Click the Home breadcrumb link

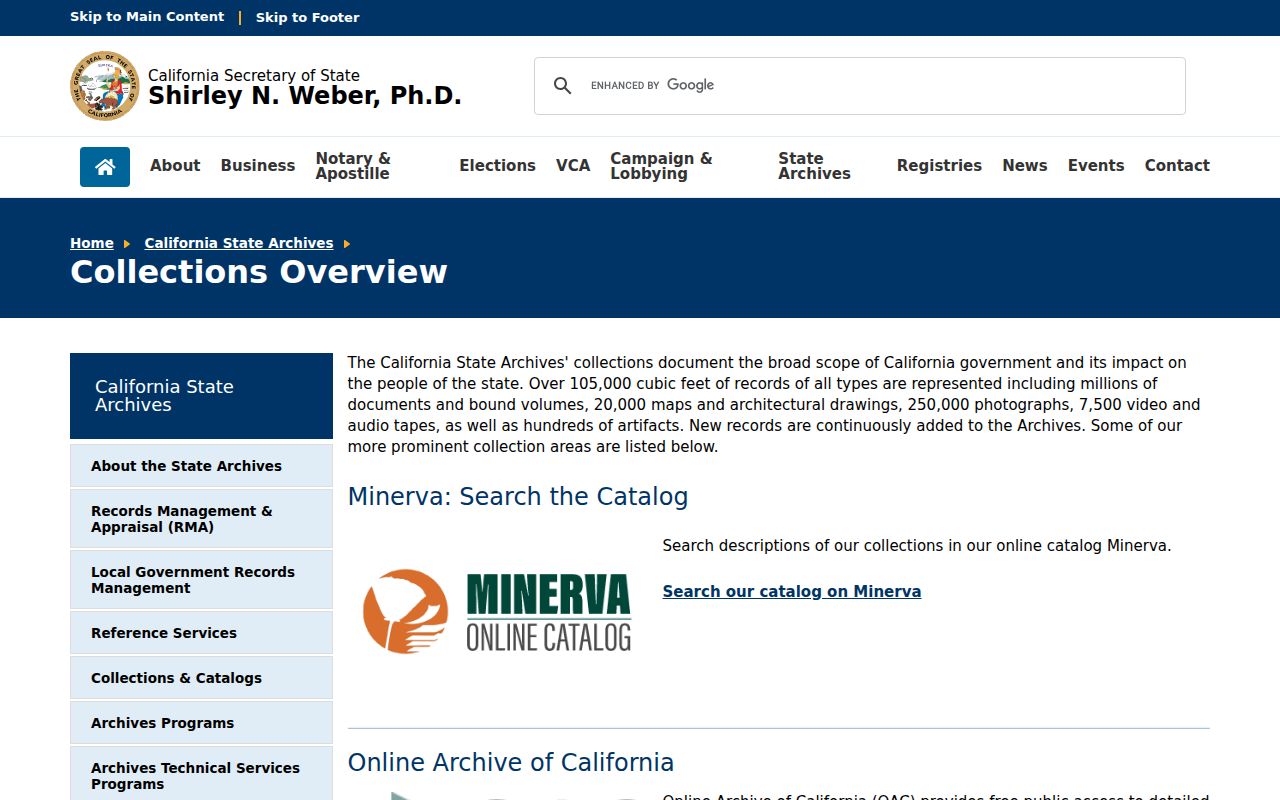[92, 243]
